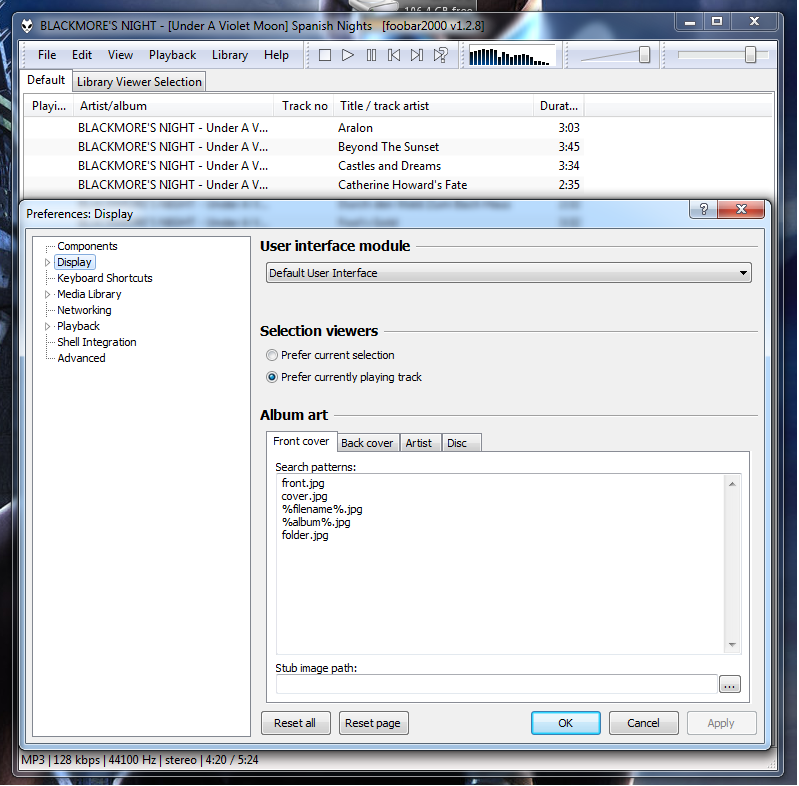Skip to the next track
The image size is (799, 786).
417,55
